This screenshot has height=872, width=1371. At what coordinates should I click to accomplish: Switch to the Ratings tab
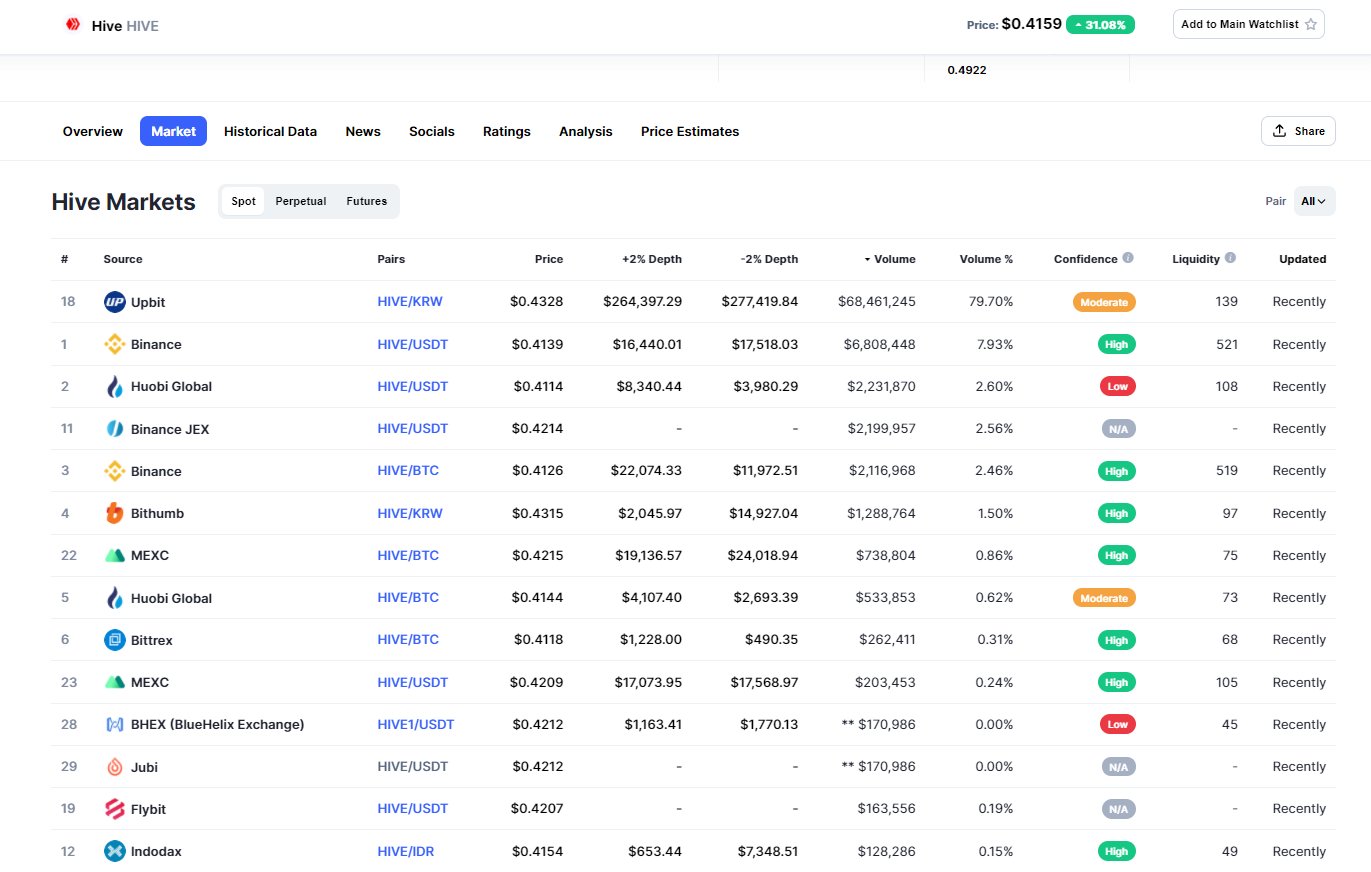pos(507,131)
